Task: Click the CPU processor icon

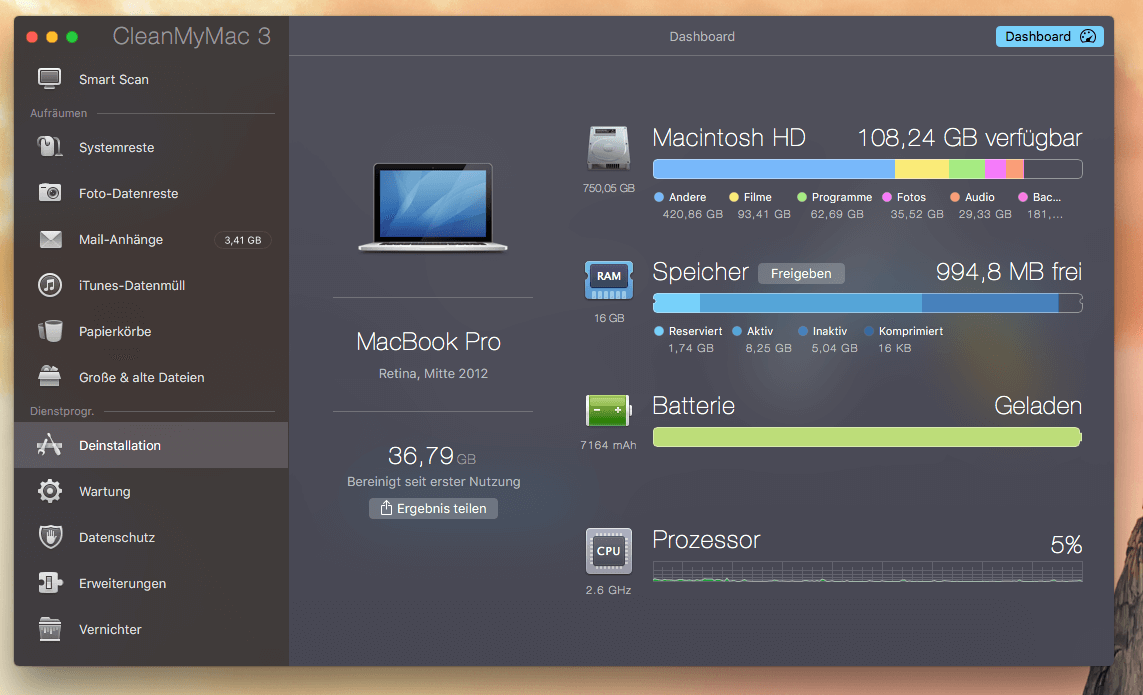Action: pos(608,551)
